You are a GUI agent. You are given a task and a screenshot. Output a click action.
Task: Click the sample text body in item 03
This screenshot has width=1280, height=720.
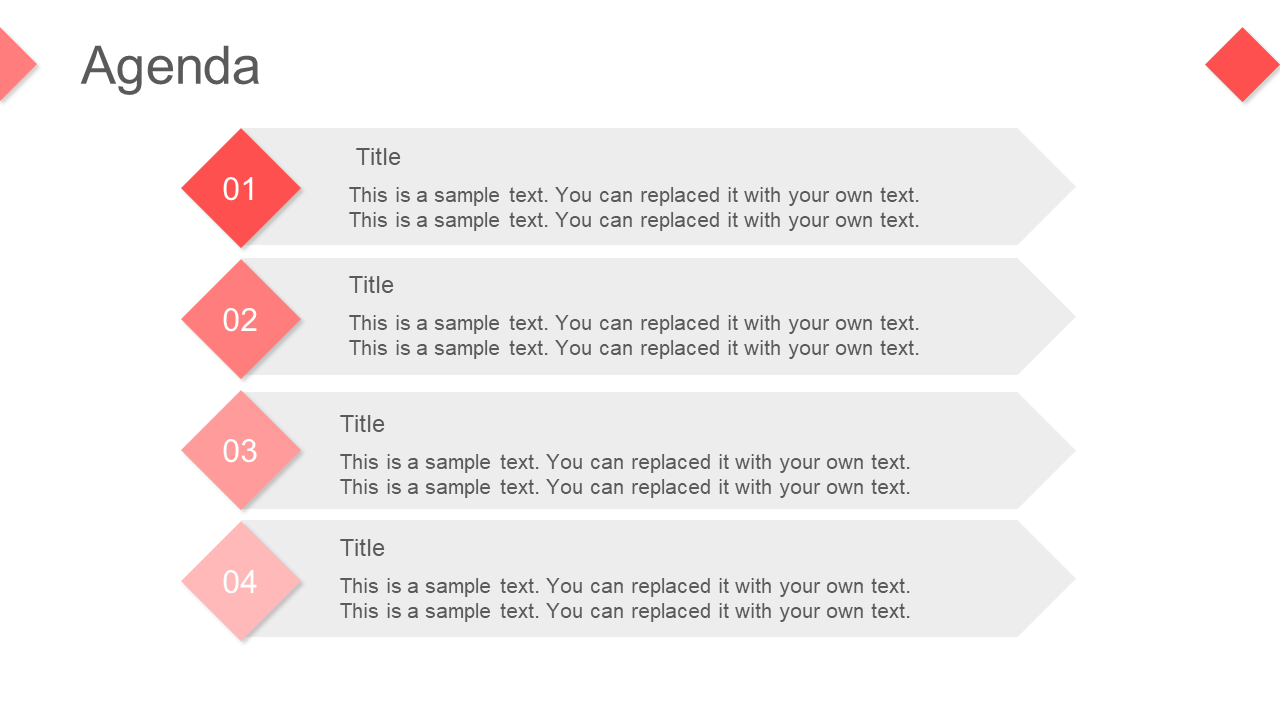[625, 474]
